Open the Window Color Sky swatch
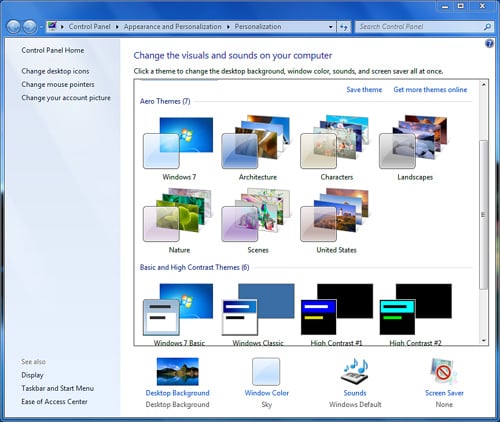This screenshot has height=422, width=500. tap(266, 372)
